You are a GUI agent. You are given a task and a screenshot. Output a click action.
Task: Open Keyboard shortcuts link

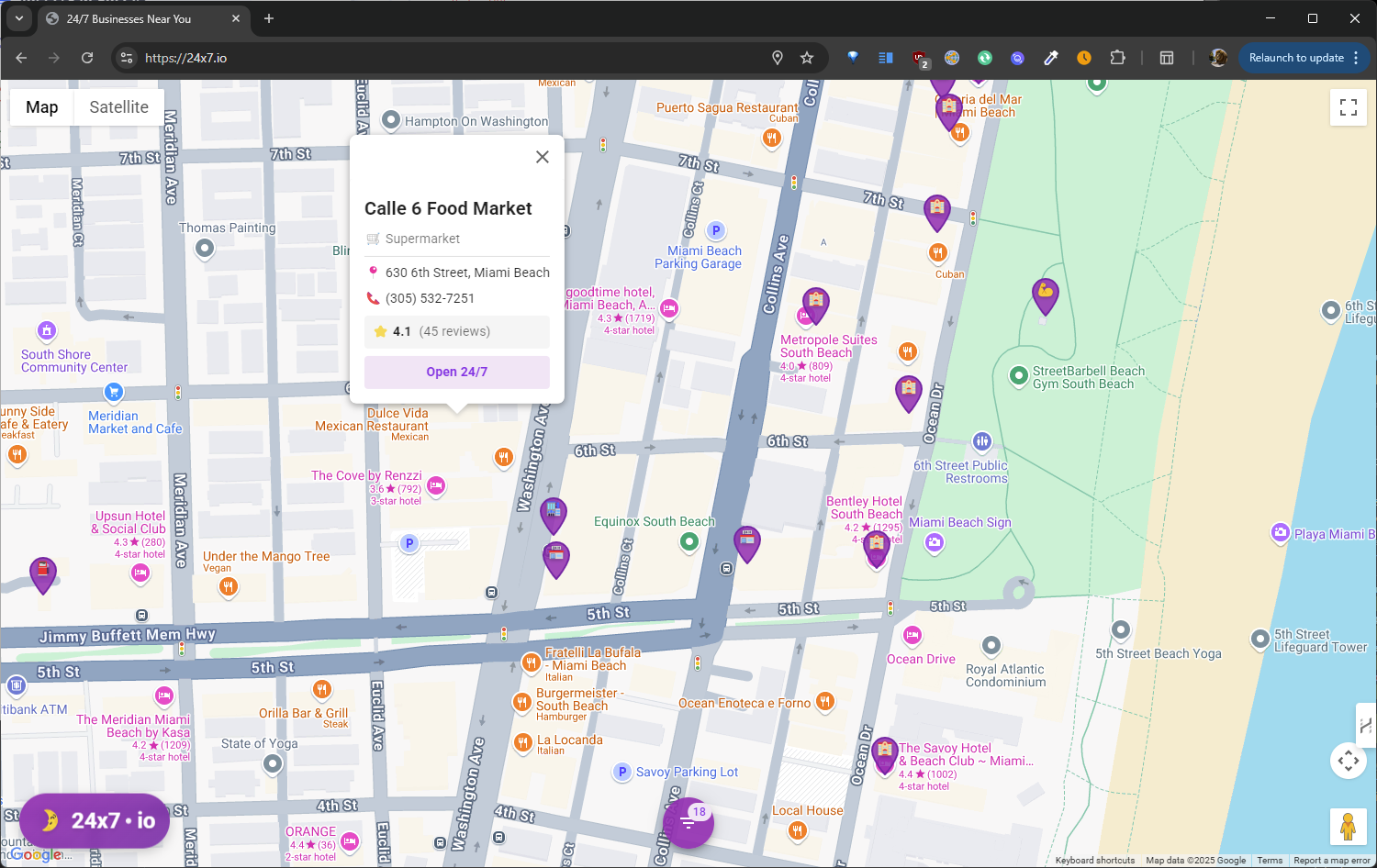[x=1095, y=861]
